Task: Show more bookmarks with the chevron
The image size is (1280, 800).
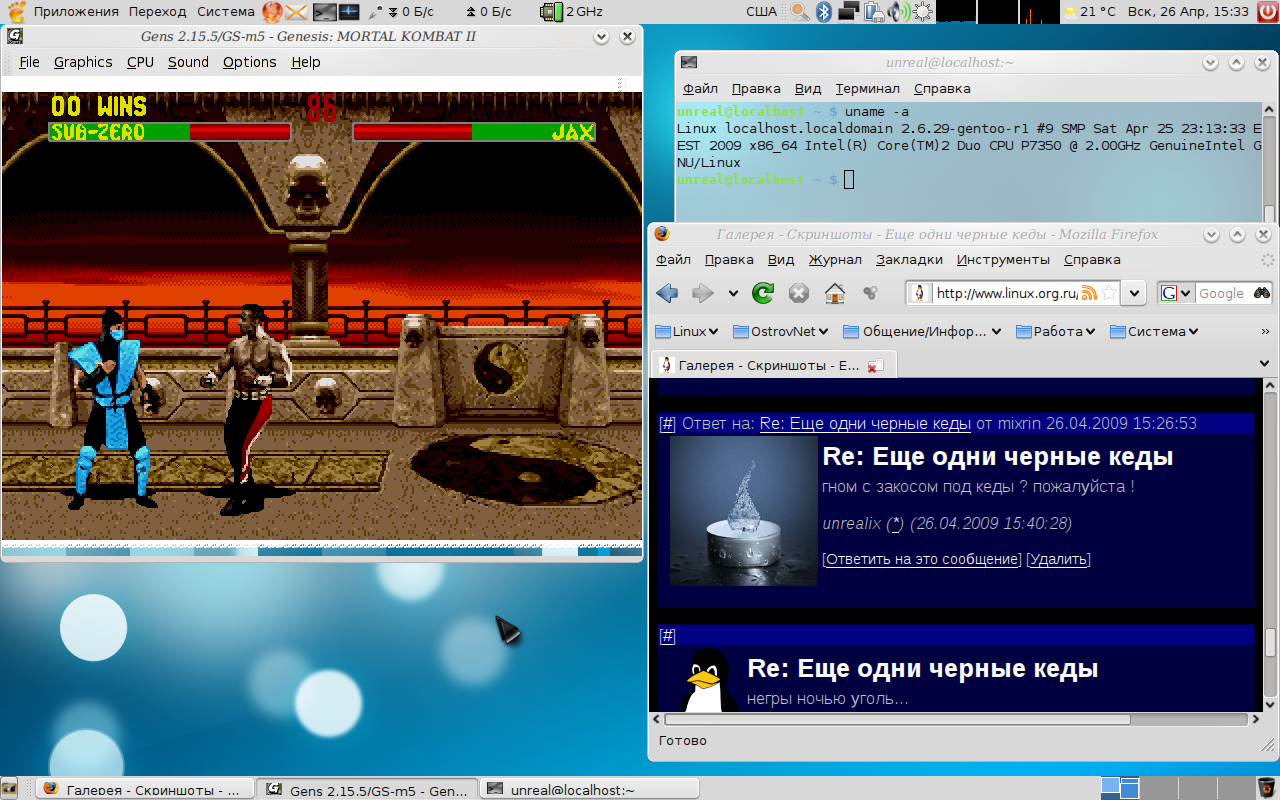Action: pyautogui.click(x=1264, y=332)
